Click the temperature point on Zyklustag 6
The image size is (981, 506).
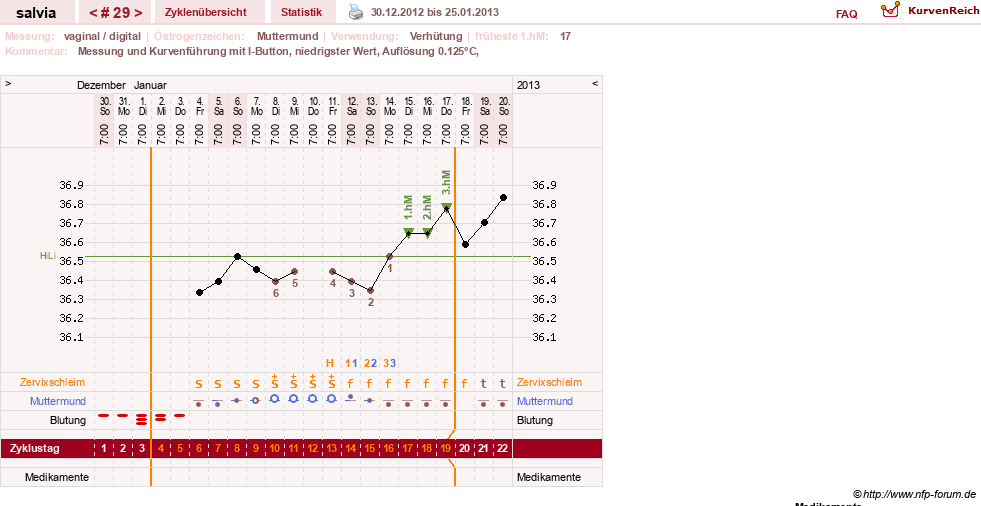(200, 292)
